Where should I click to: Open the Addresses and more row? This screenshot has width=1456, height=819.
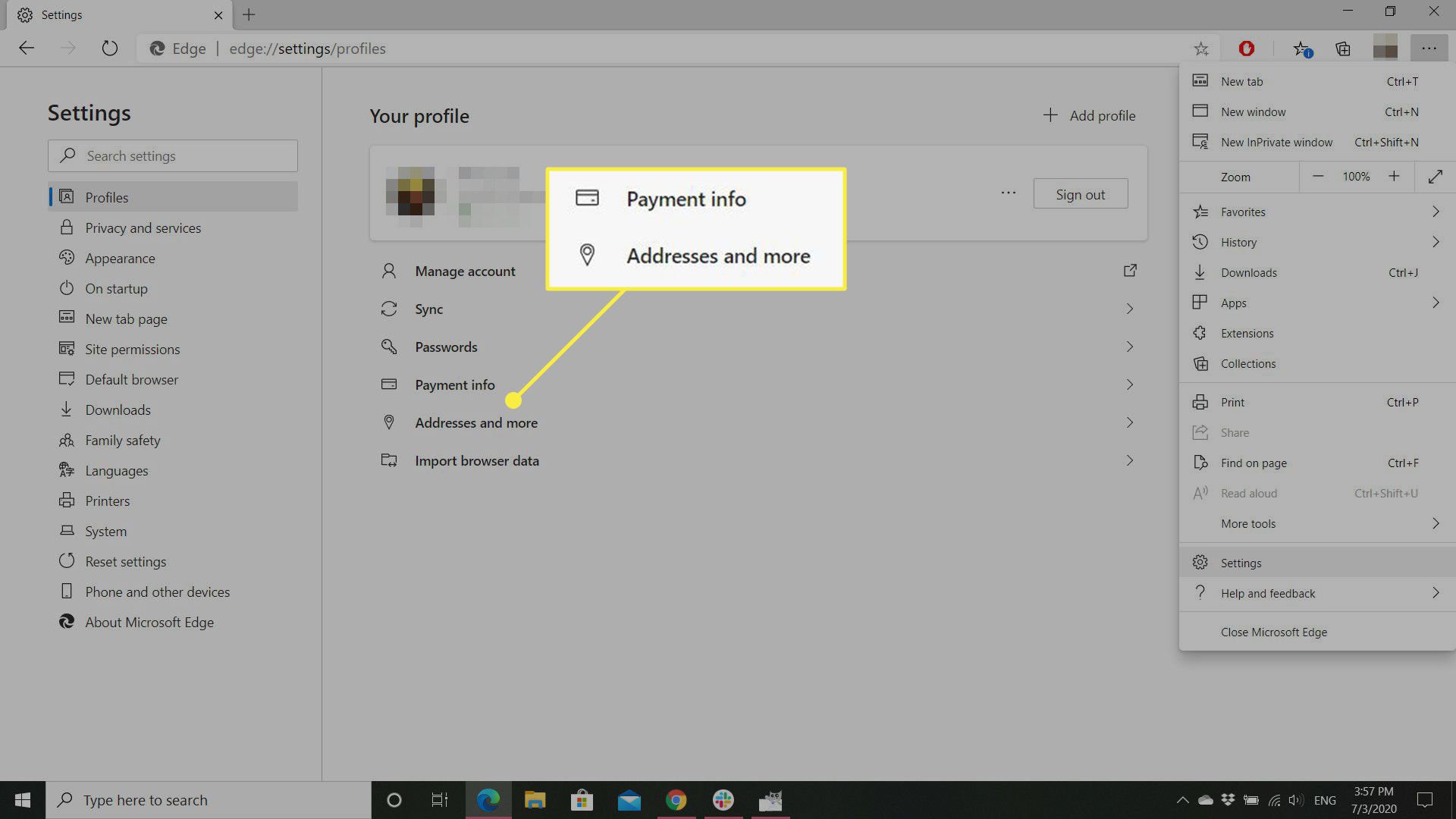[476, 423]
